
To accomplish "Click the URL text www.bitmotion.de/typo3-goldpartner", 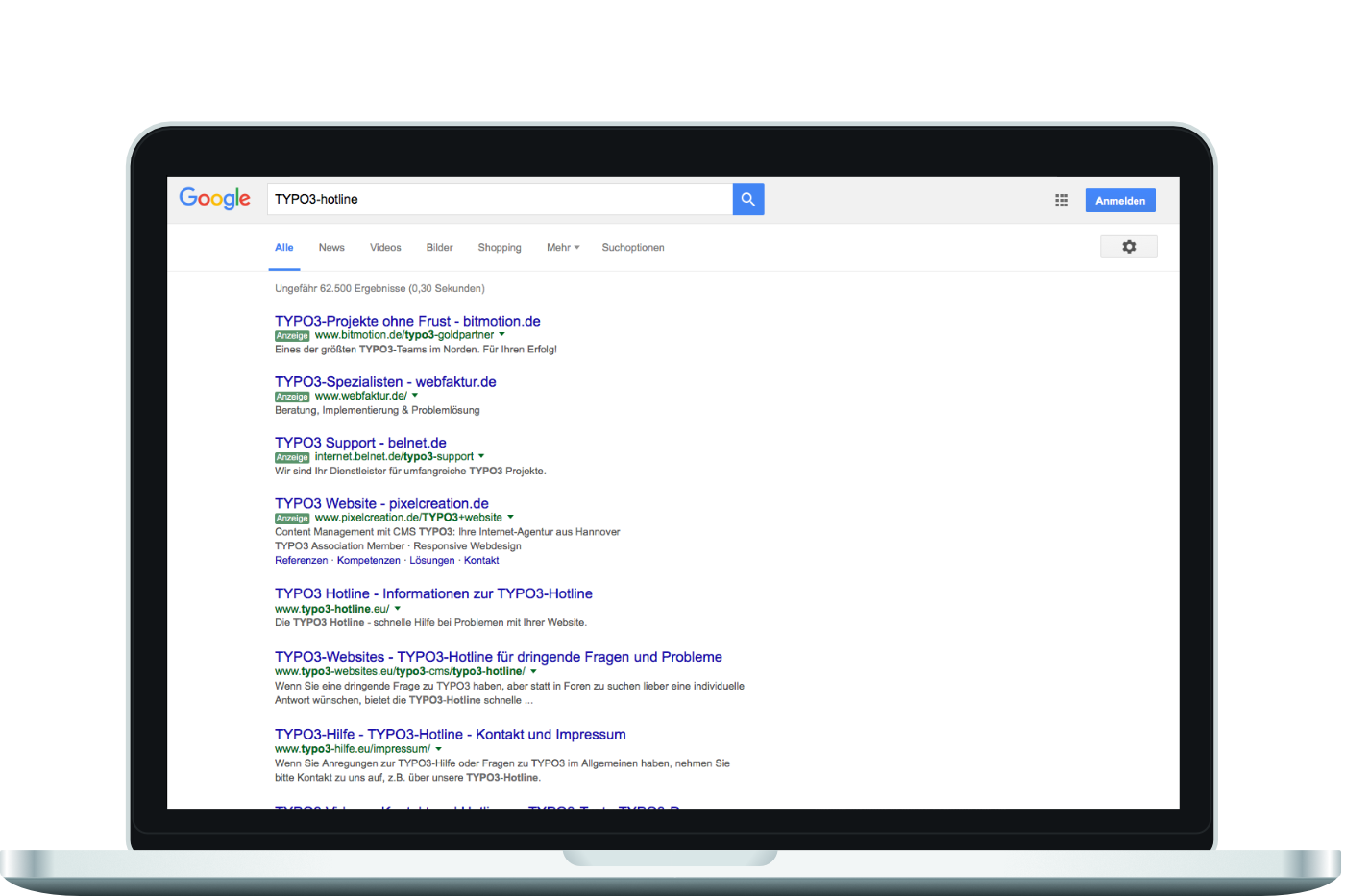I will [404, 335].
